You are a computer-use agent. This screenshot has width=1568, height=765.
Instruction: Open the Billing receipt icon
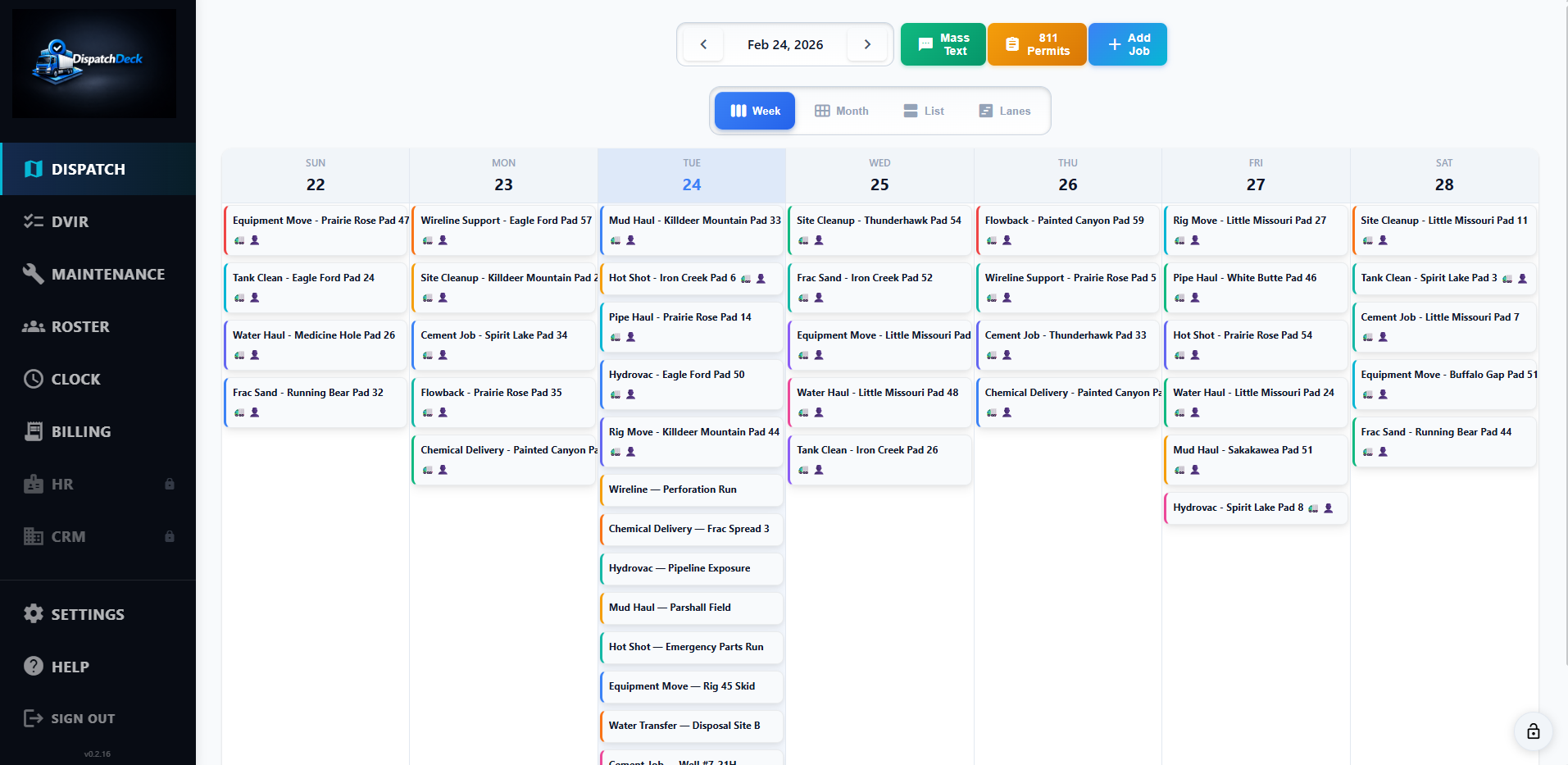pos(34,431)
